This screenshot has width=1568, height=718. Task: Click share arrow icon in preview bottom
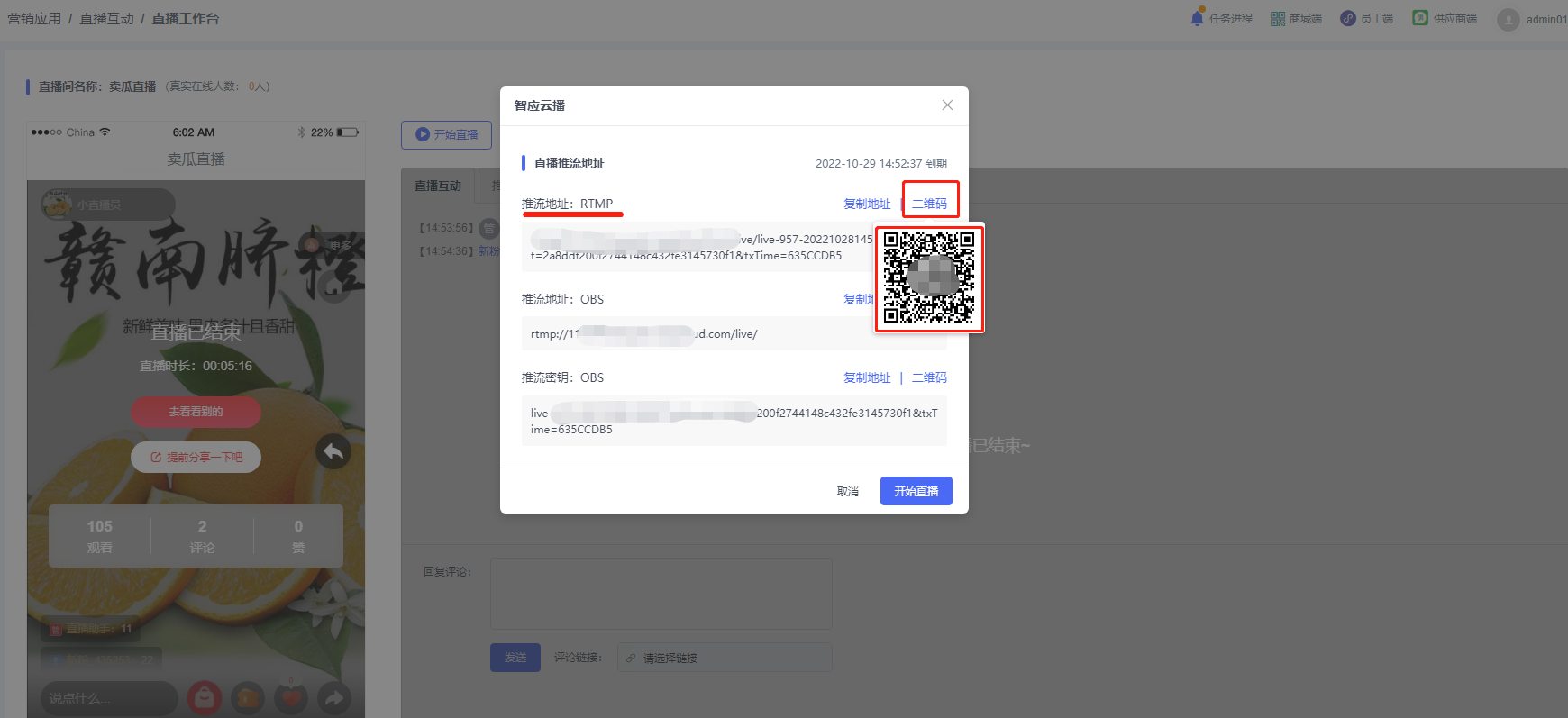[334, 698]
